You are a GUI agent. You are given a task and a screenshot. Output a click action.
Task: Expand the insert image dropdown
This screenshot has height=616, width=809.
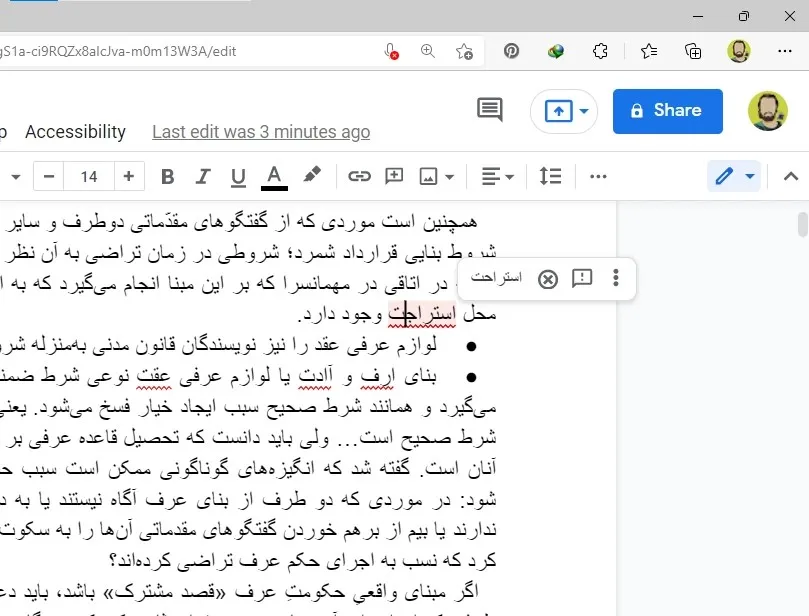tap(437, 177)
